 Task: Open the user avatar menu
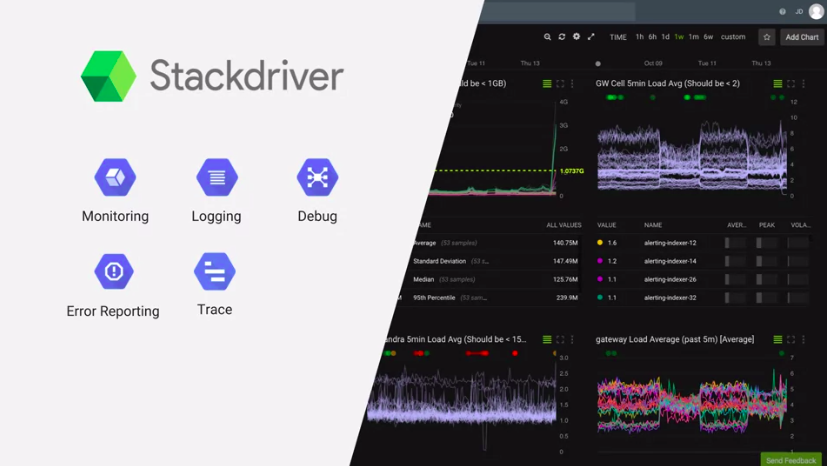(816, 11)
